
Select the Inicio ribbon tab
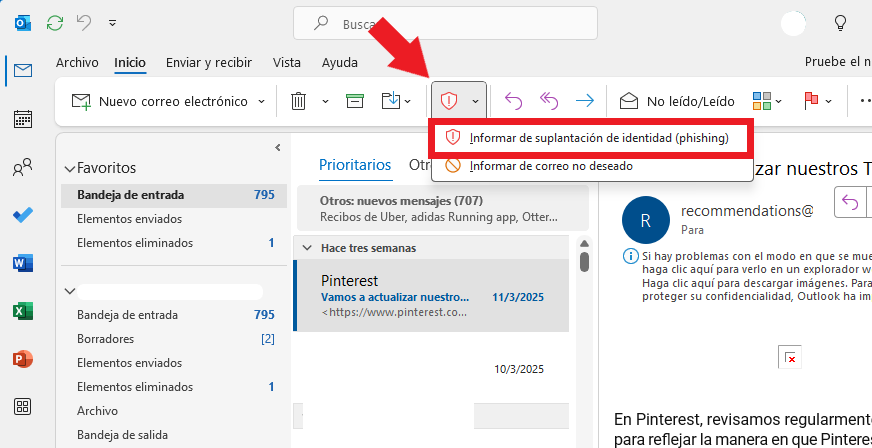[x=130, y=63]
